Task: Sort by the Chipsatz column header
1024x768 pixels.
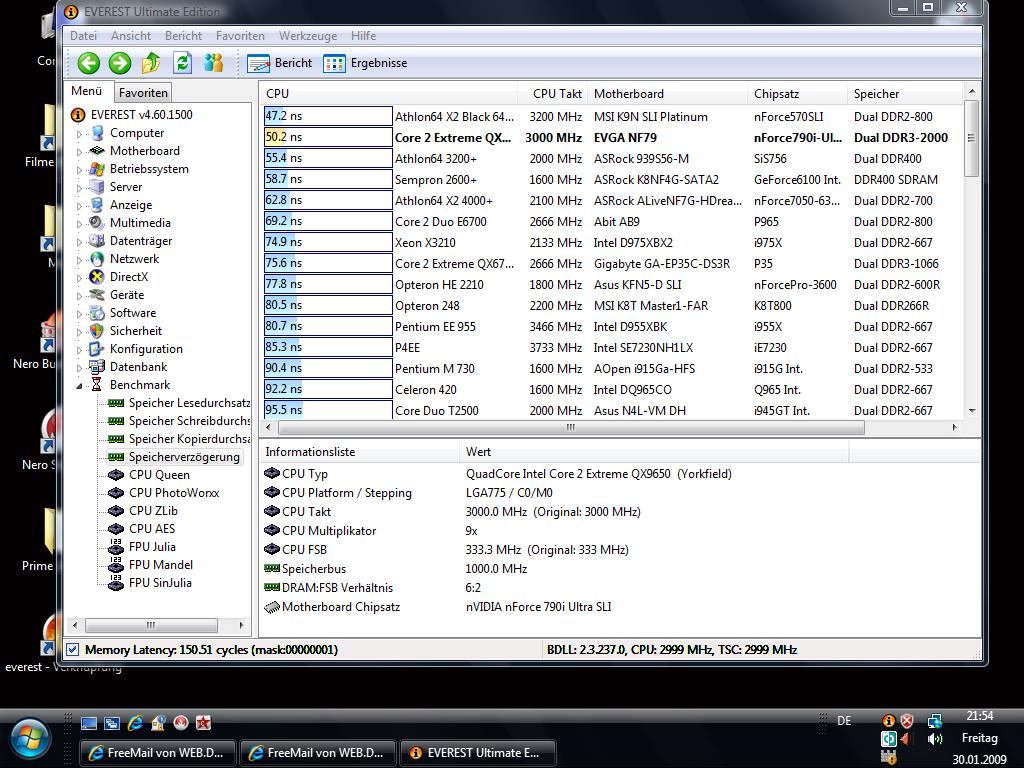Action: [x=797, y=94]
